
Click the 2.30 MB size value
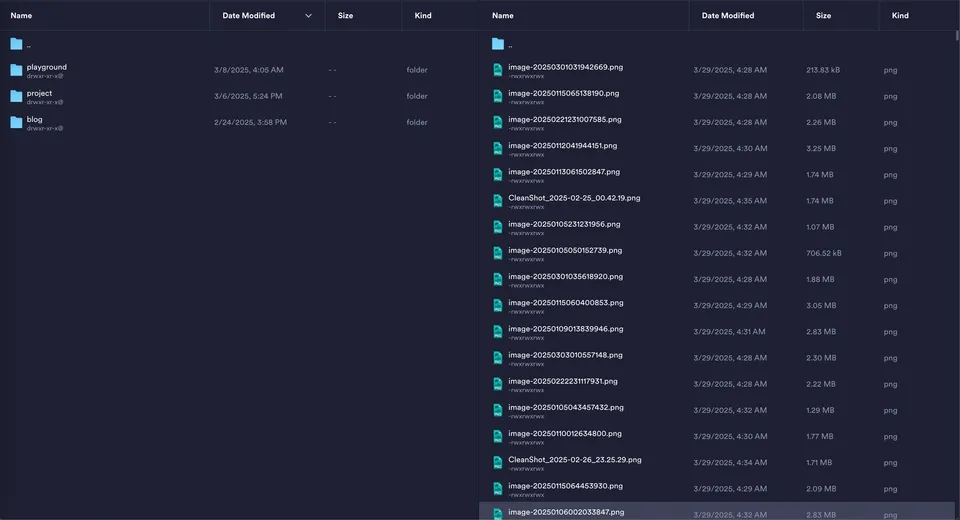point(821,358)
